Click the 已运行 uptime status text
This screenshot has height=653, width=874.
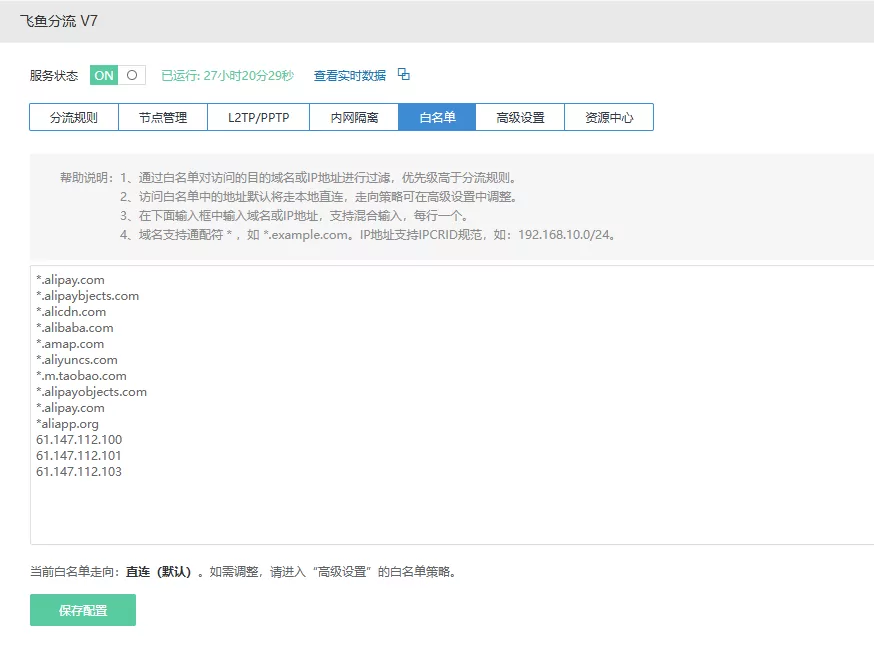pos(227,75)
